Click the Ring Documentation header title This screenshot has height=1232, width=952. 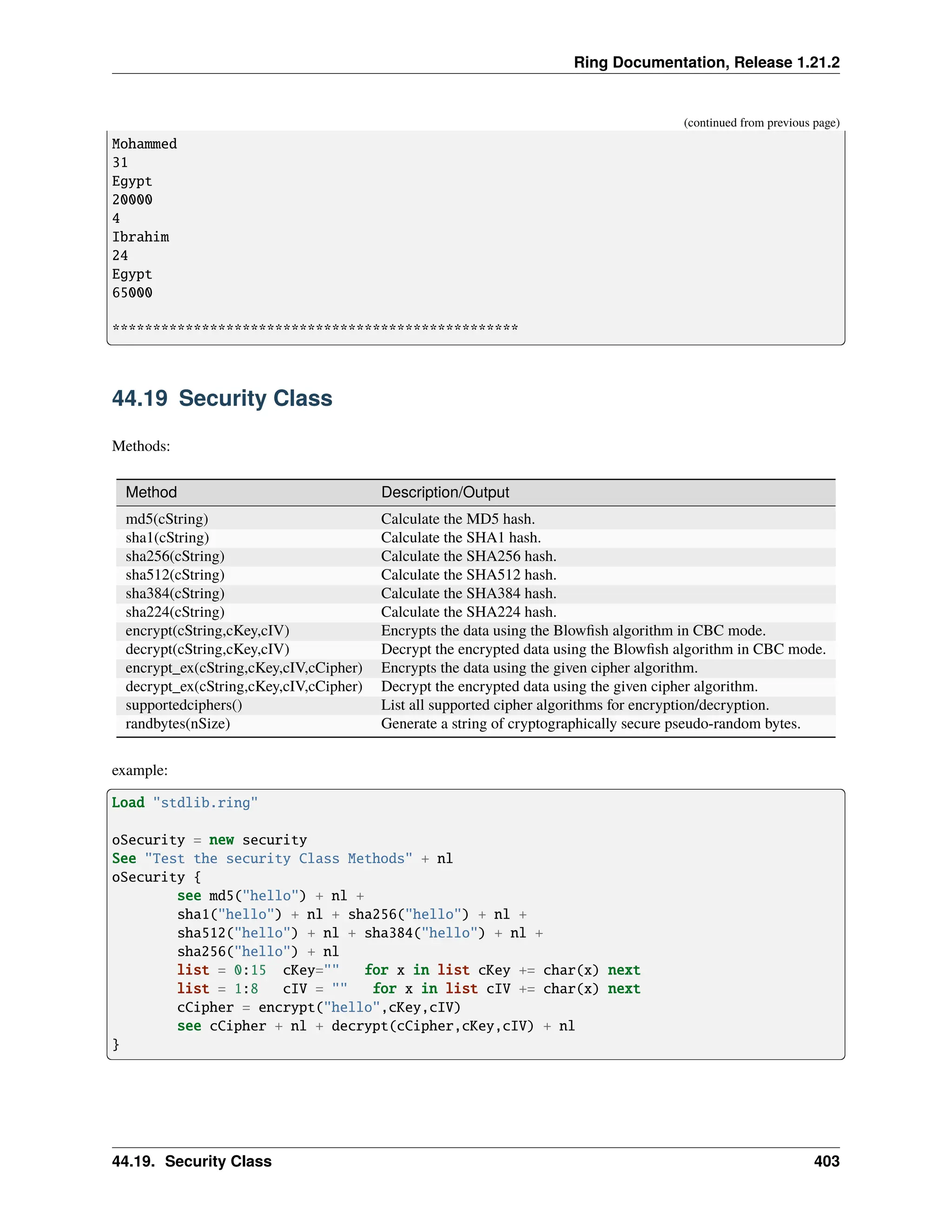pyautogui.click(x=706, y=62)
